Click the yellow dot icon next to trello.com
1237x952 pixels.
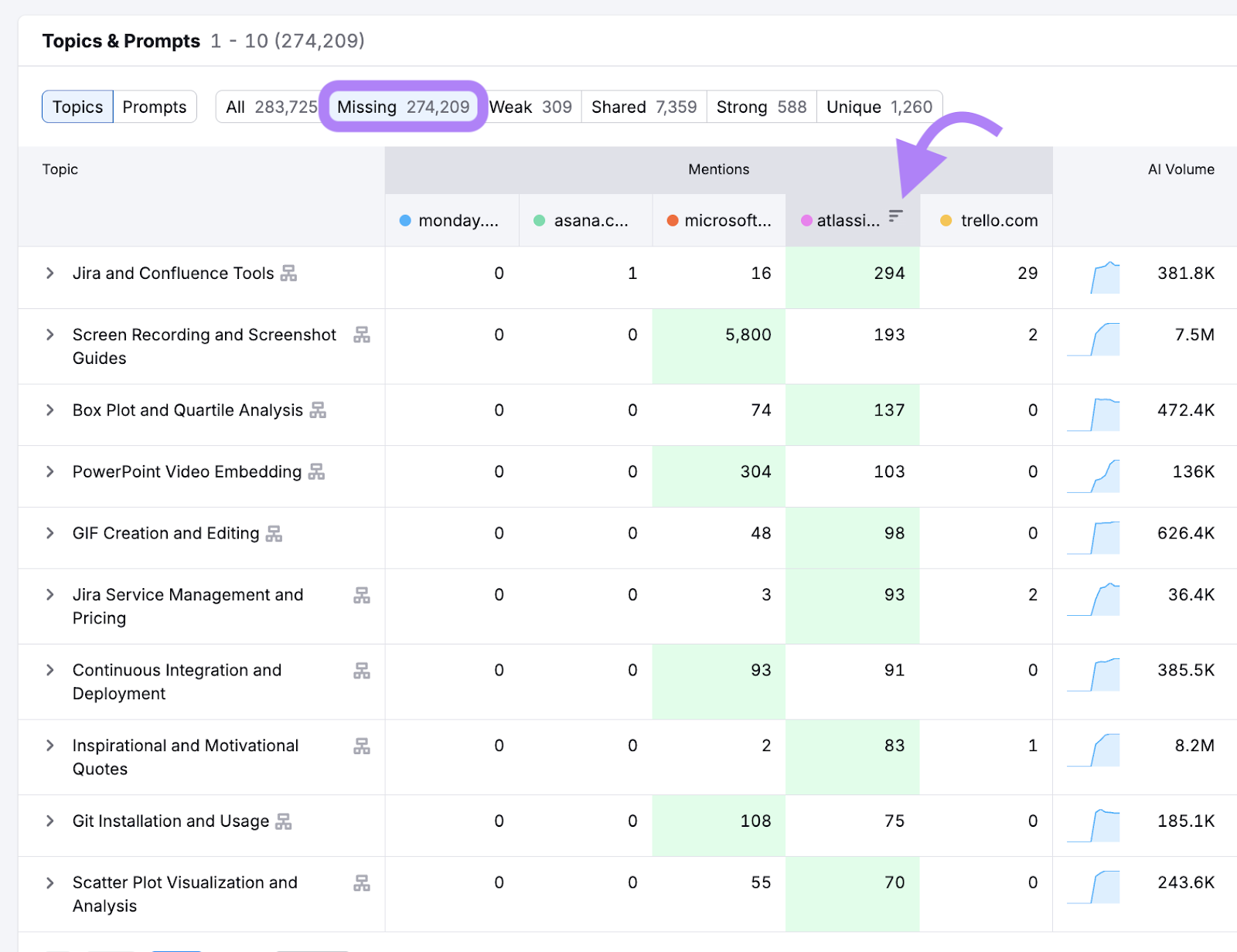[x=946, y=220]
